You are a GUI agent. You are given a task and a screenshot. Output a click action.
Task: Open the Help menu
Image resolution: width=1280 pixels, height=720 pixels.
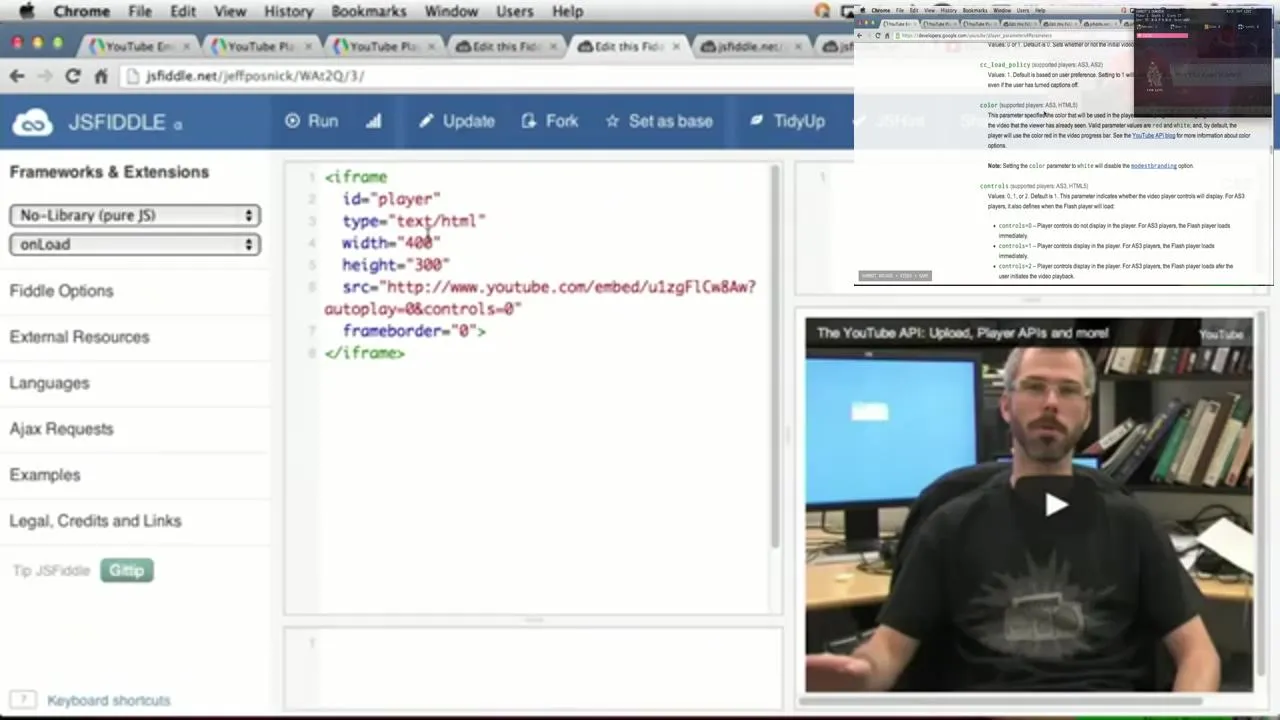point(567,11)
